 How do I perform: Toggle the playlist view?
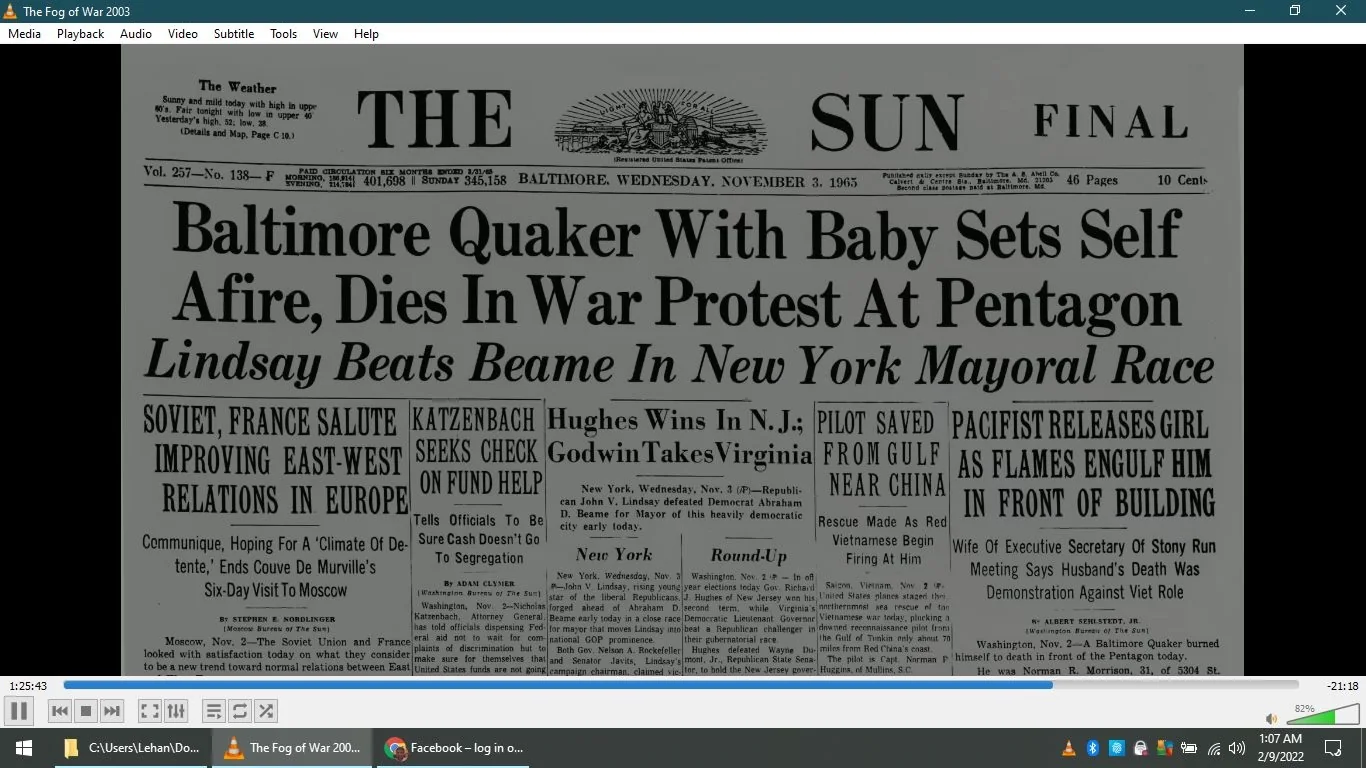(x=214, y=711)
